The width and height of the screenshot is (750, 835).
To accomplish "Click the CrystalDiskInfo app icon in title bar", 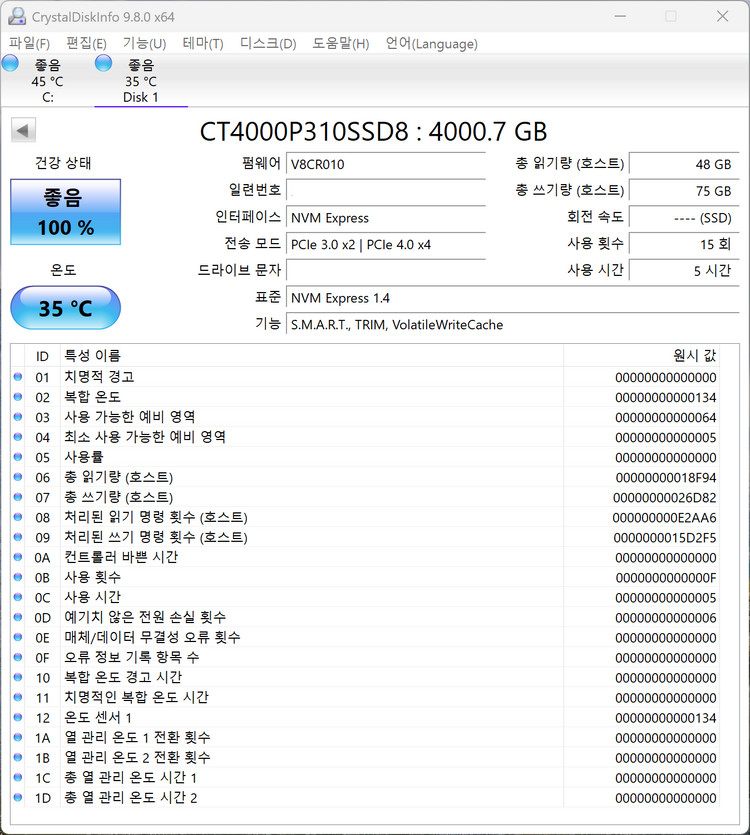I will pos(17,17).
